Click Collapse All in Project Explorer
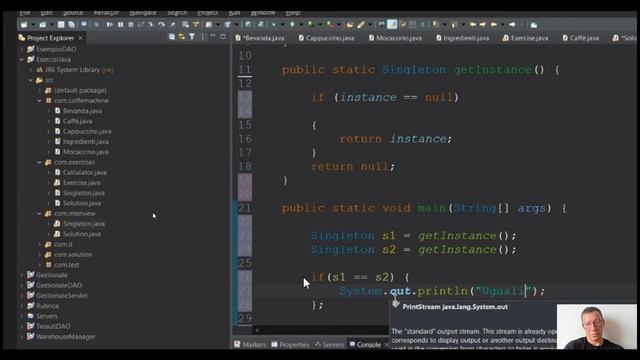 pyautogui.click(x=172, y=37)
